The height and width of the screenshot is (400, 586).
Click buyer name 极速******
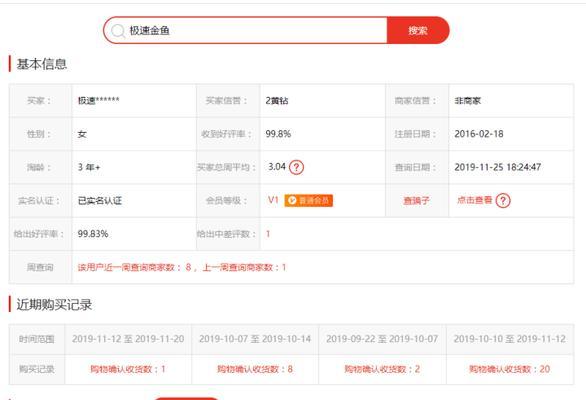tap(99, 101)
